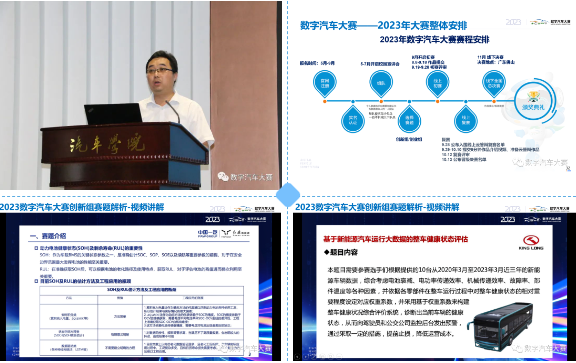
Task: Click the WeChat watermark icon on speaker photo
Action: (x=223, y=177)
